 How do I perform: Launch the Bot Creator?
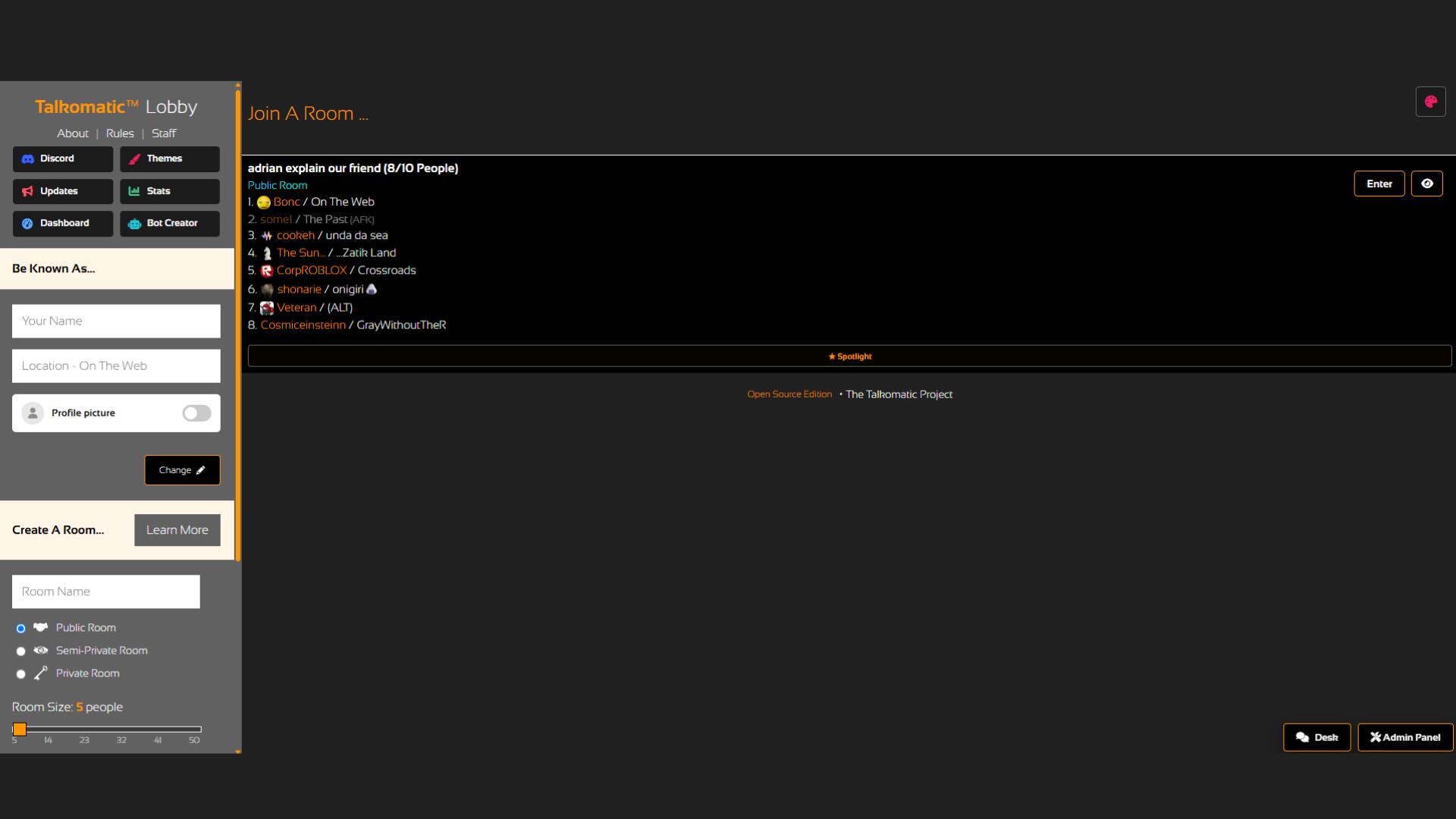click(x=170, y=223)
